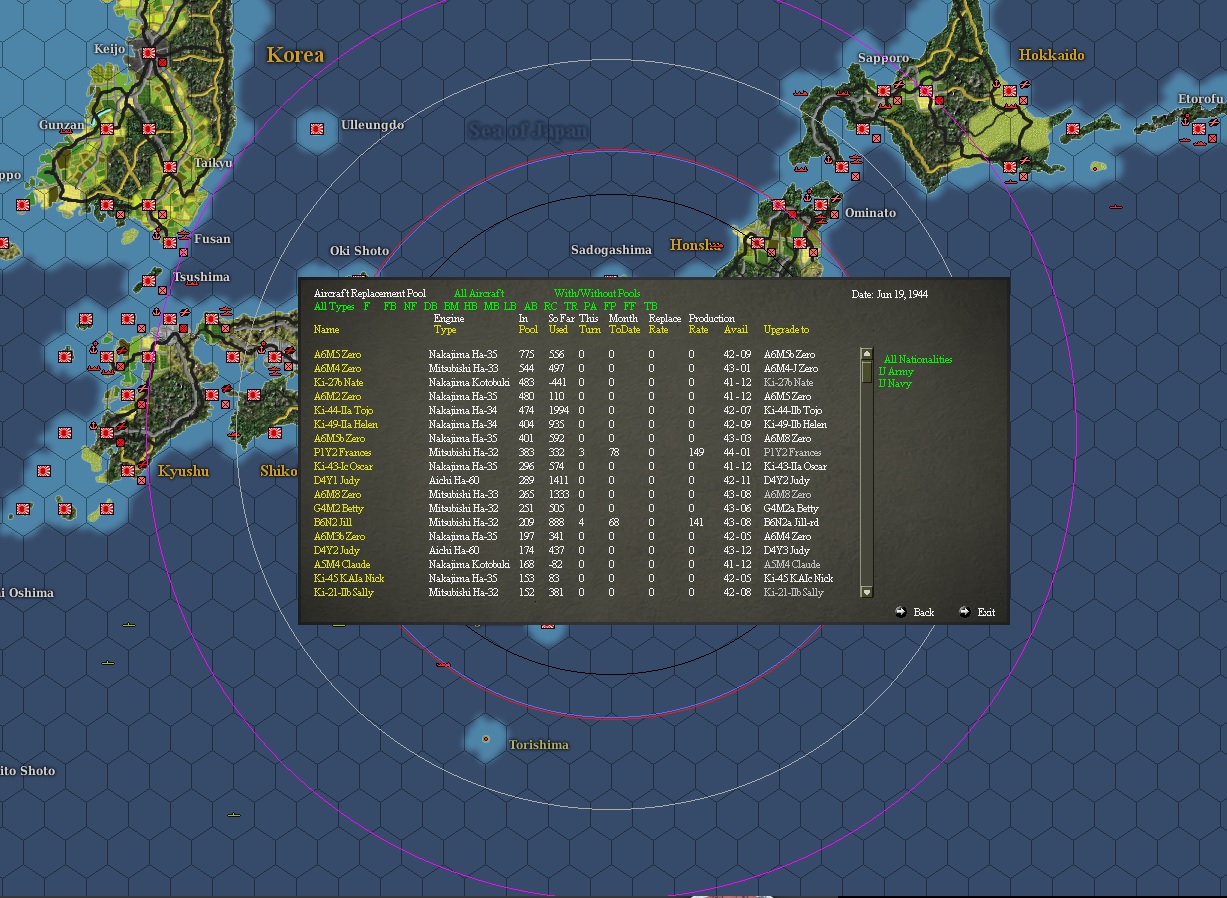Select the IJ Army nationality filter

point(896,371)
